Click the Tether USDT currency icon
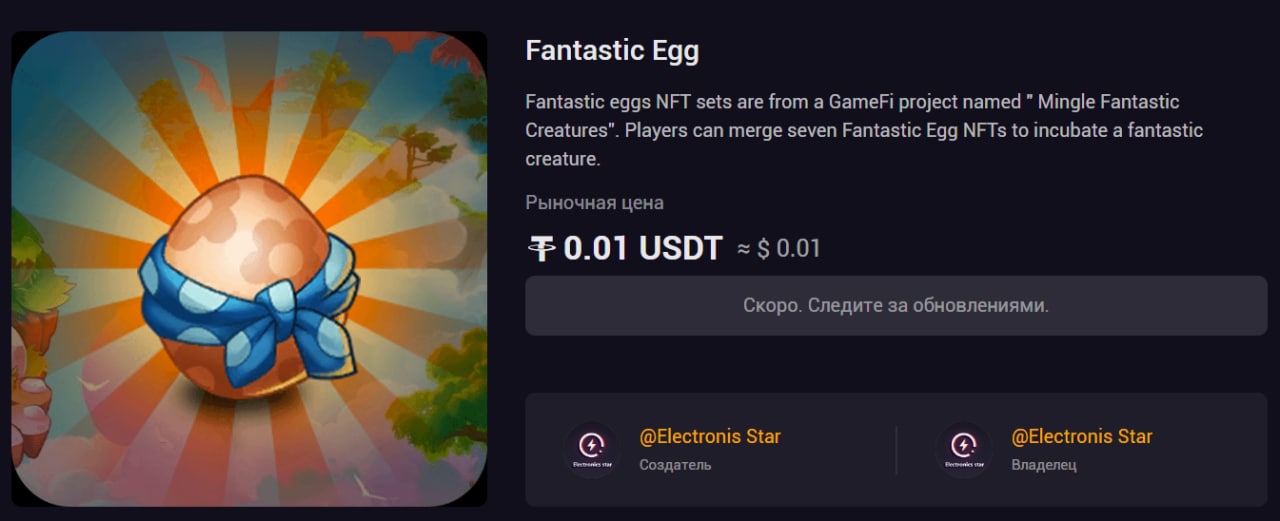The image size is (1280, 521). 541,249
